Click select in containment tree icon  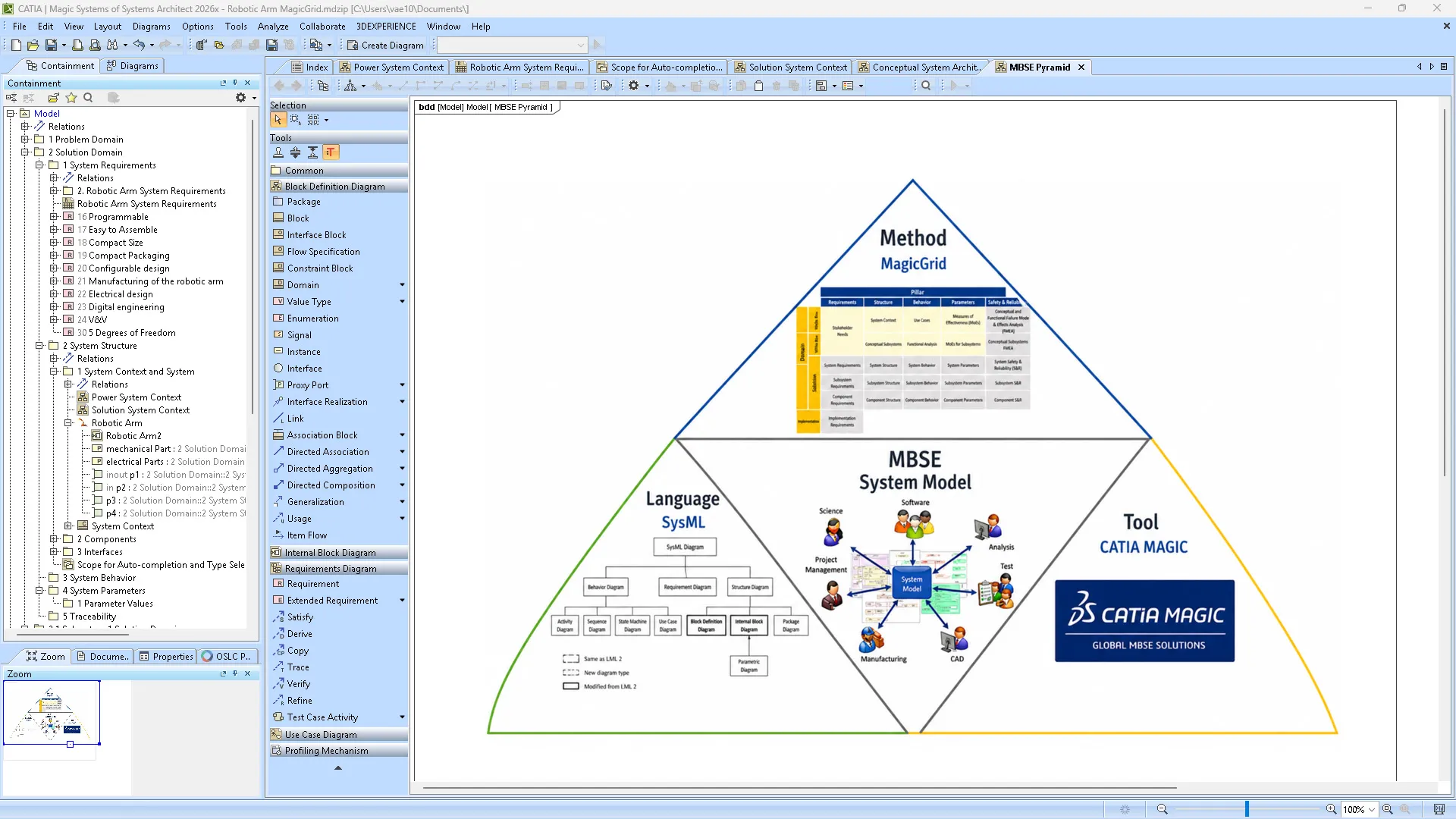[323, 86]
